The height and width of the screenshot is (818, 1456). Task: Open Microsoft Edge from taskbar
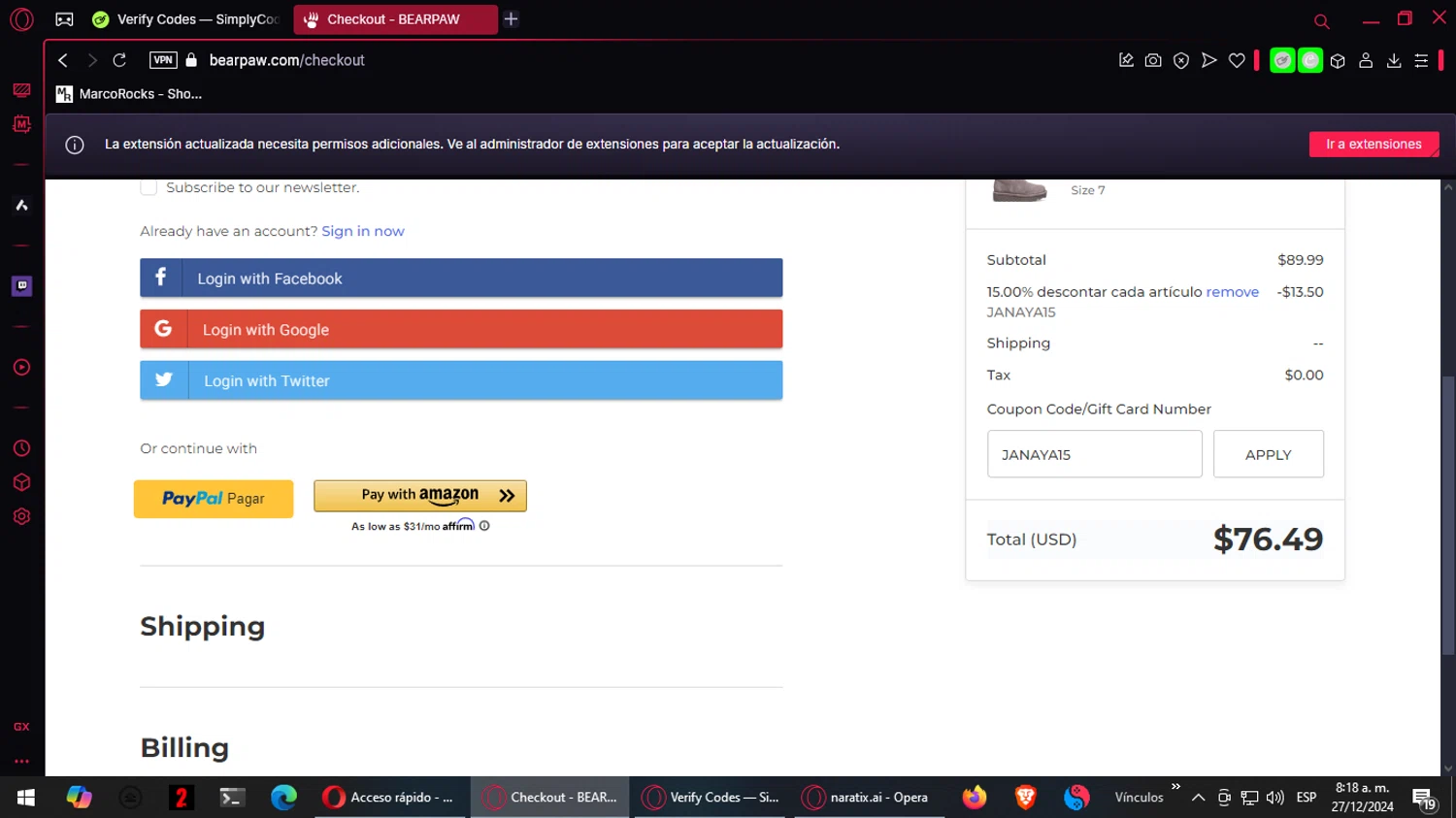(283, 798)
